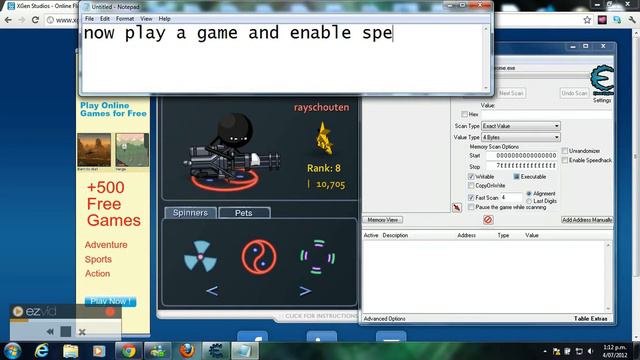This screenshot has height=360, width=640.
Task: Open Table Extras in Cheat Engine
Action: [591, 319]
